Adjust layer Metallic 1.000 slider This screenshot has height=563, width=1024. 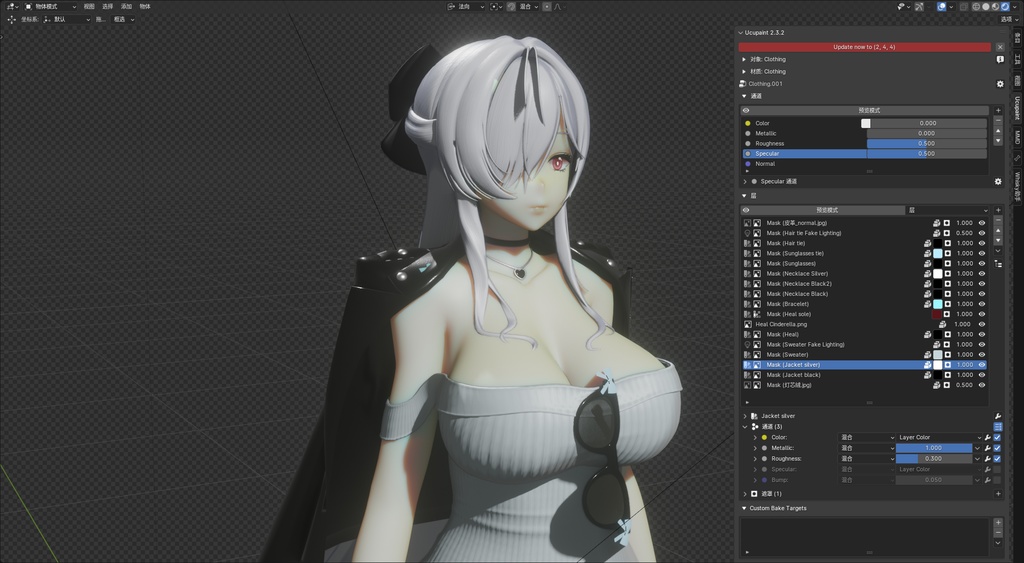934,448
